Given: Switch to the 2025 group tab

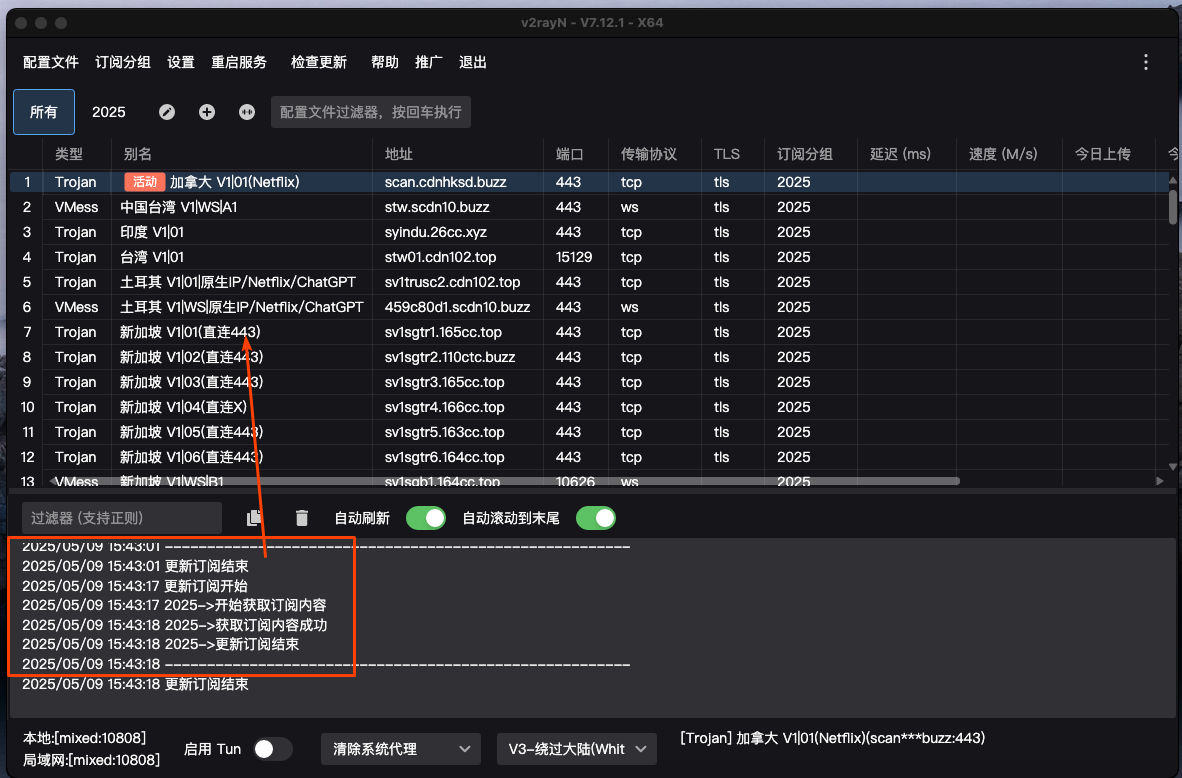Looking at the screenshot, I should tap(109, 112).
